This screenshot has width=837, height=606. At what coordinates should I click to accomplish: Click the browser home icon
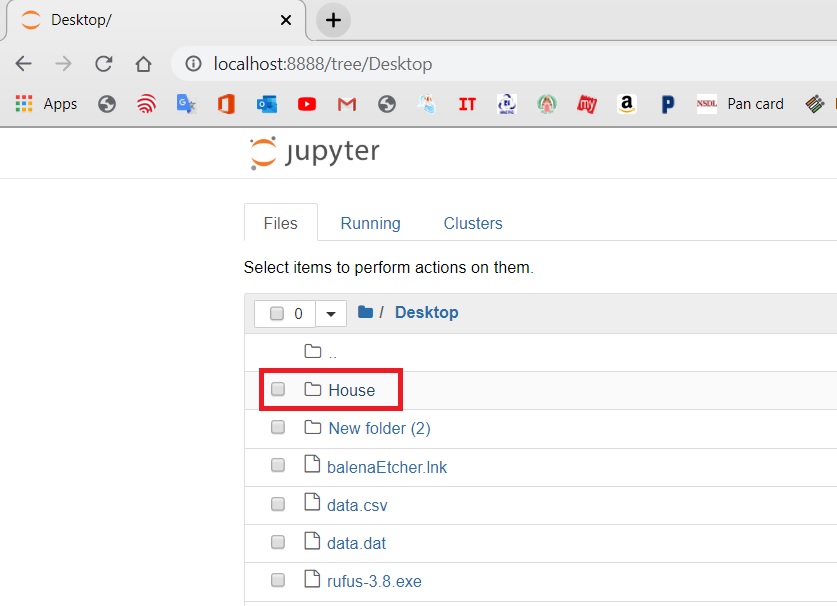(143, 64)
